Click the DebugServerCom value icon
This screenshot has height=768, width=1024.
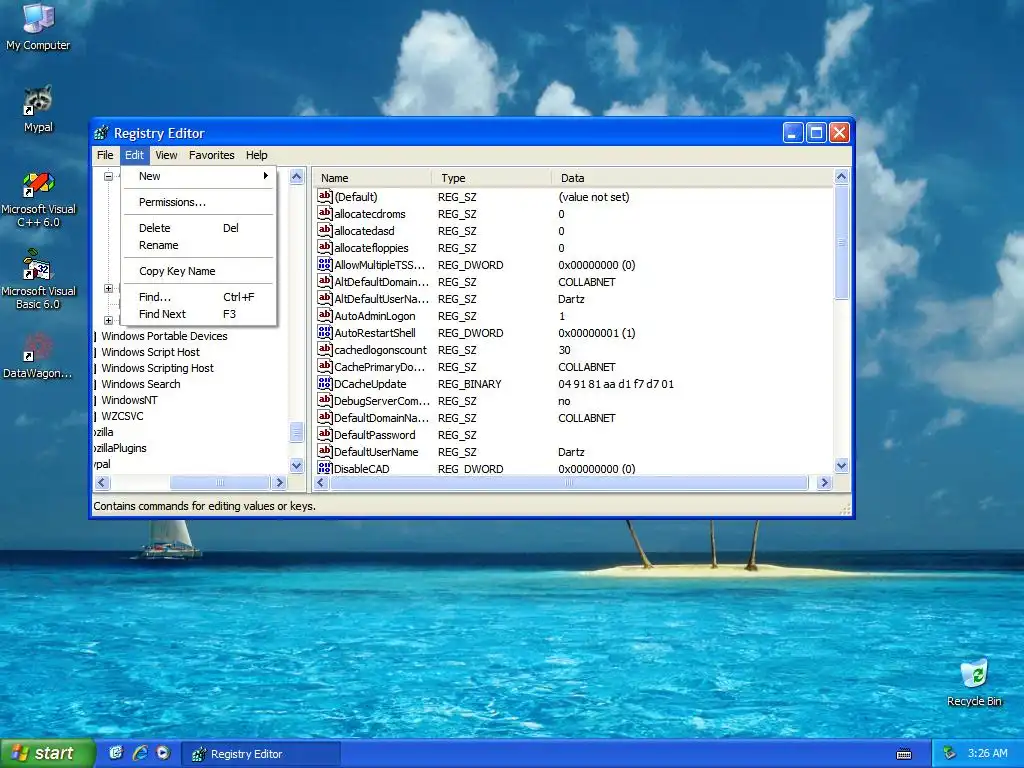[325, 400]
